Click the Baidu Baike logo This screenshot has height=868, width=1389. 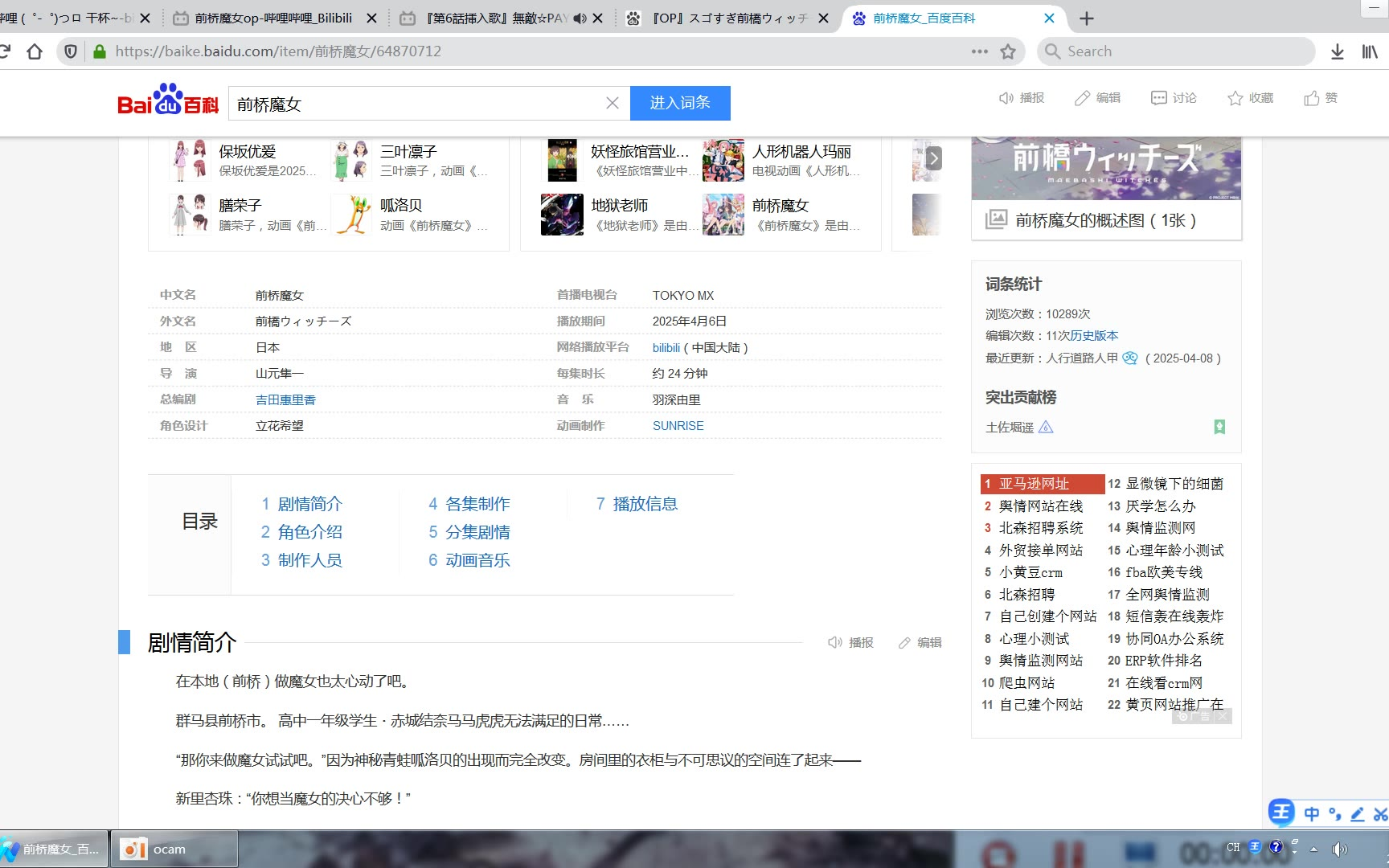[x=167, y=100]
